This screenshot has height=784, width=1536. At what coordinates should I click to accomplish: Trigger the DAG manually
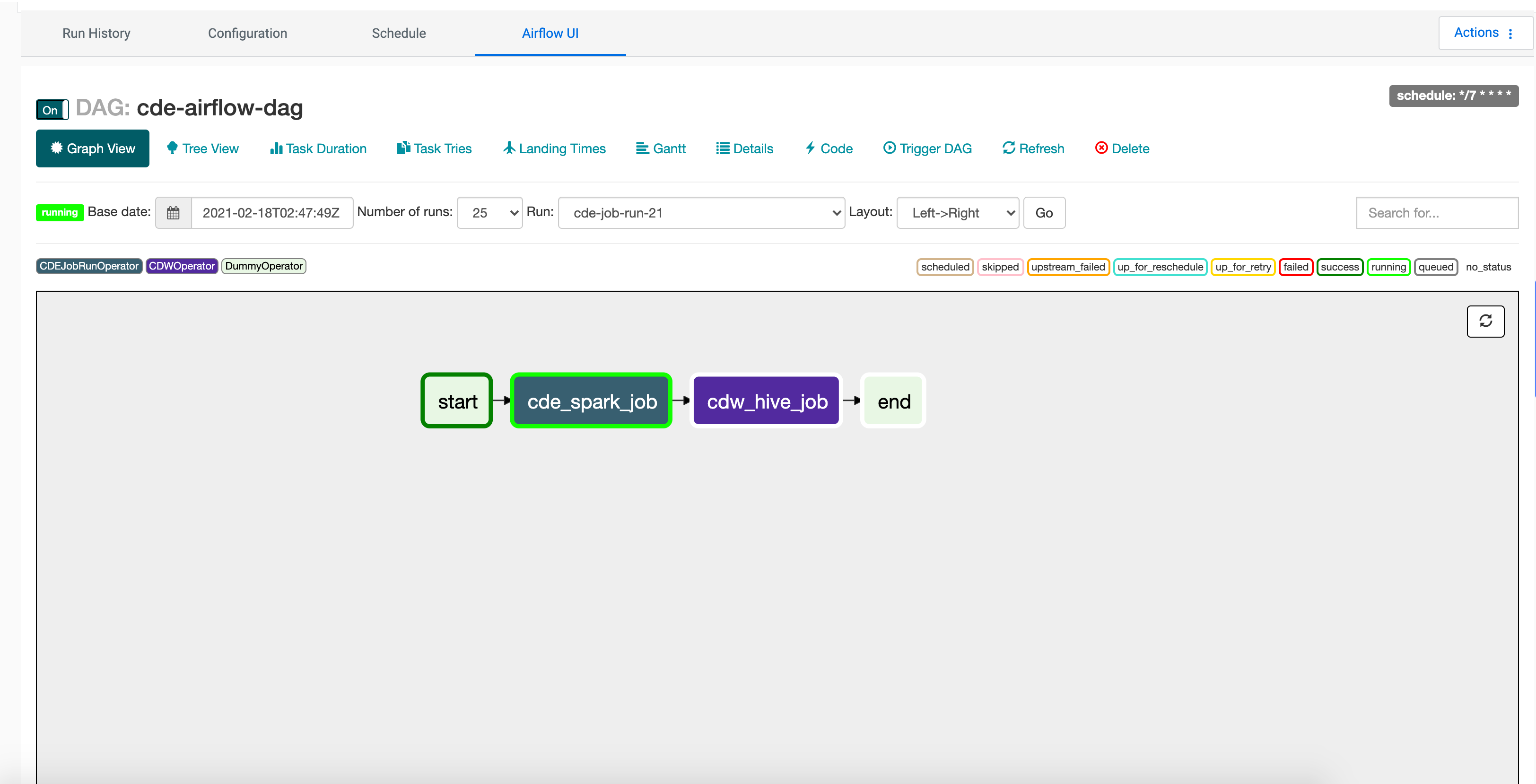[x=927, y=148]
